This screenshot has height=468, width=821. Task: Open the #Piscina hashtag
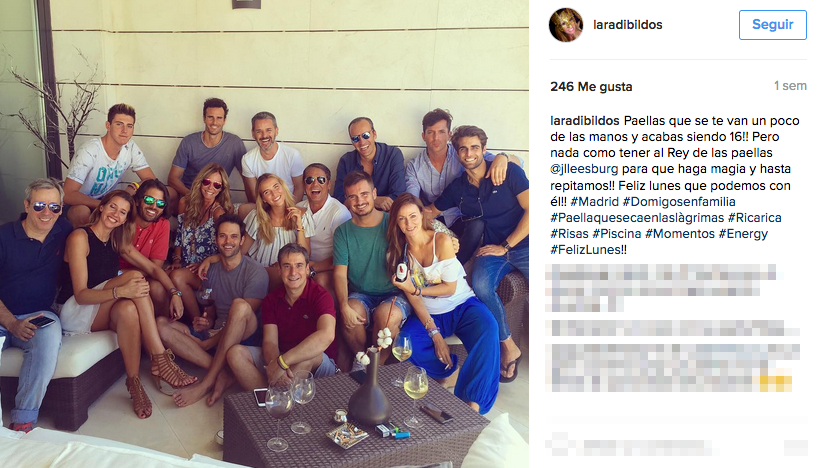[x=617, y=234]
